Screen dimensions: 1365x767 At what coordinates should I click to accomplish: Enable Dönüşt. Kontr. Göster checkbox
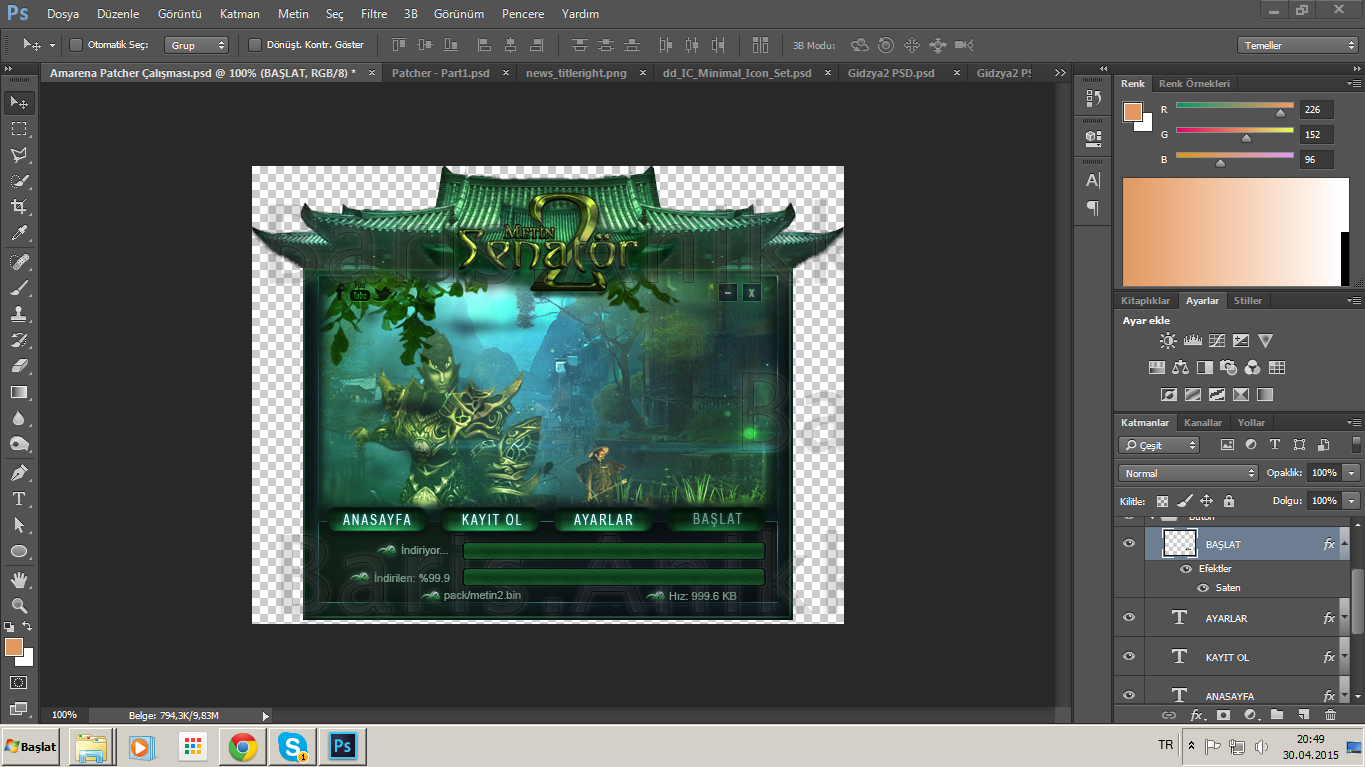(255, 45)
